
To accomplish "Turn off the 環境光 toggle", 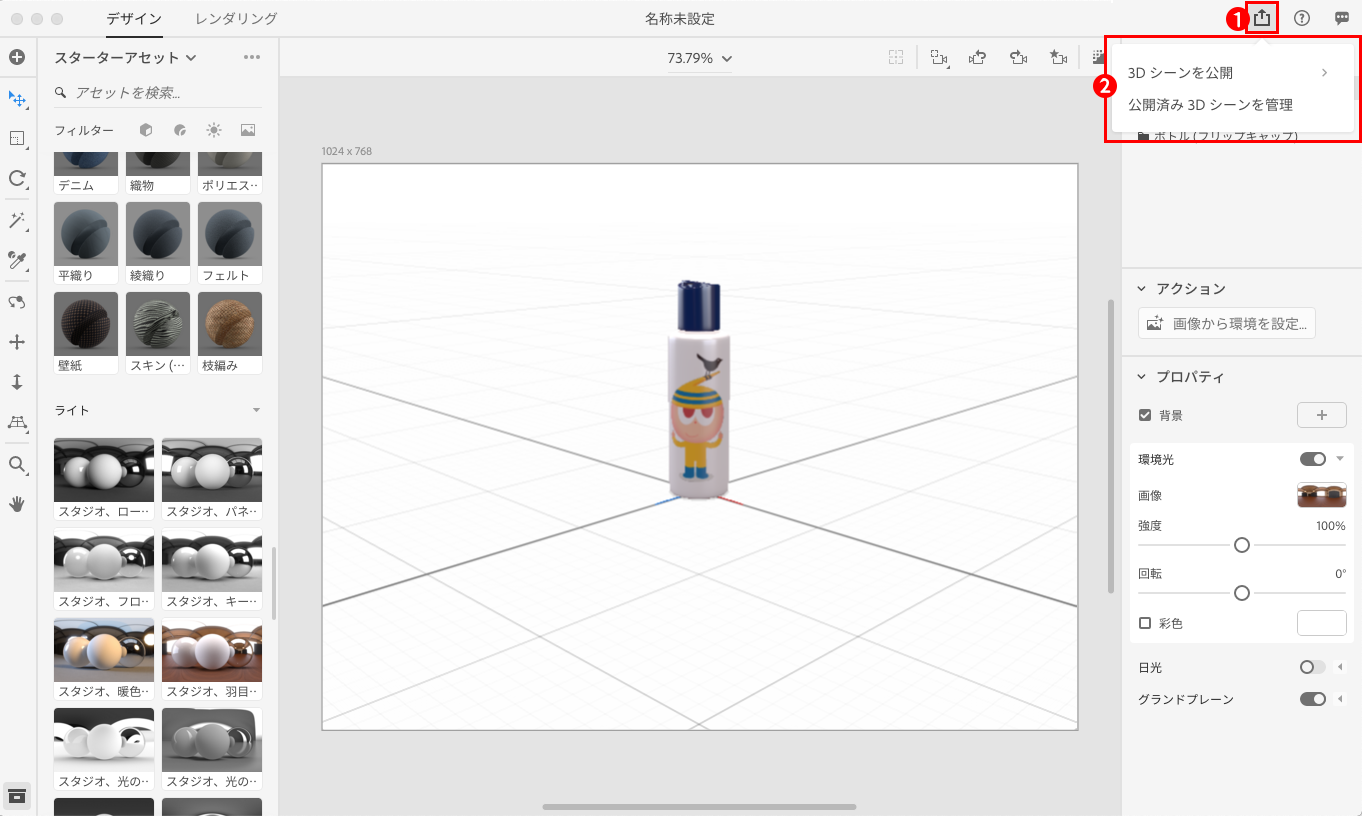I will pyautogui.click(x=1313, y=459).
